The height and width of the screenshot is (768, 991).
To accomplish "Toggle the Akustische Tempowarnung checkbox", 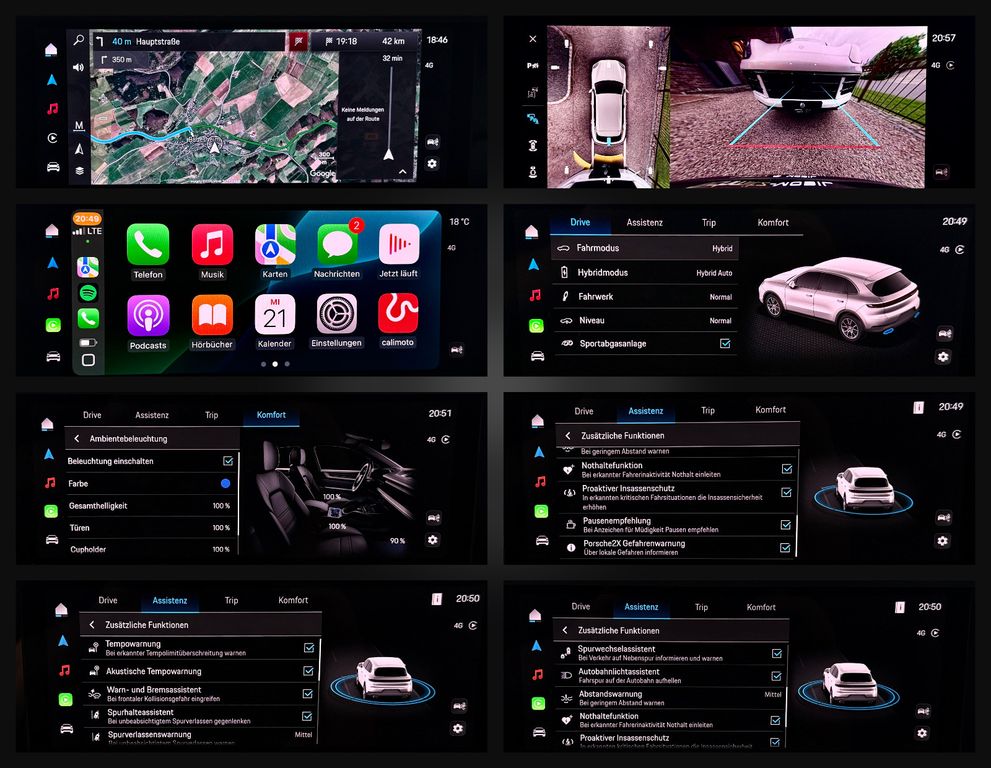I will (x=308, y=671).
